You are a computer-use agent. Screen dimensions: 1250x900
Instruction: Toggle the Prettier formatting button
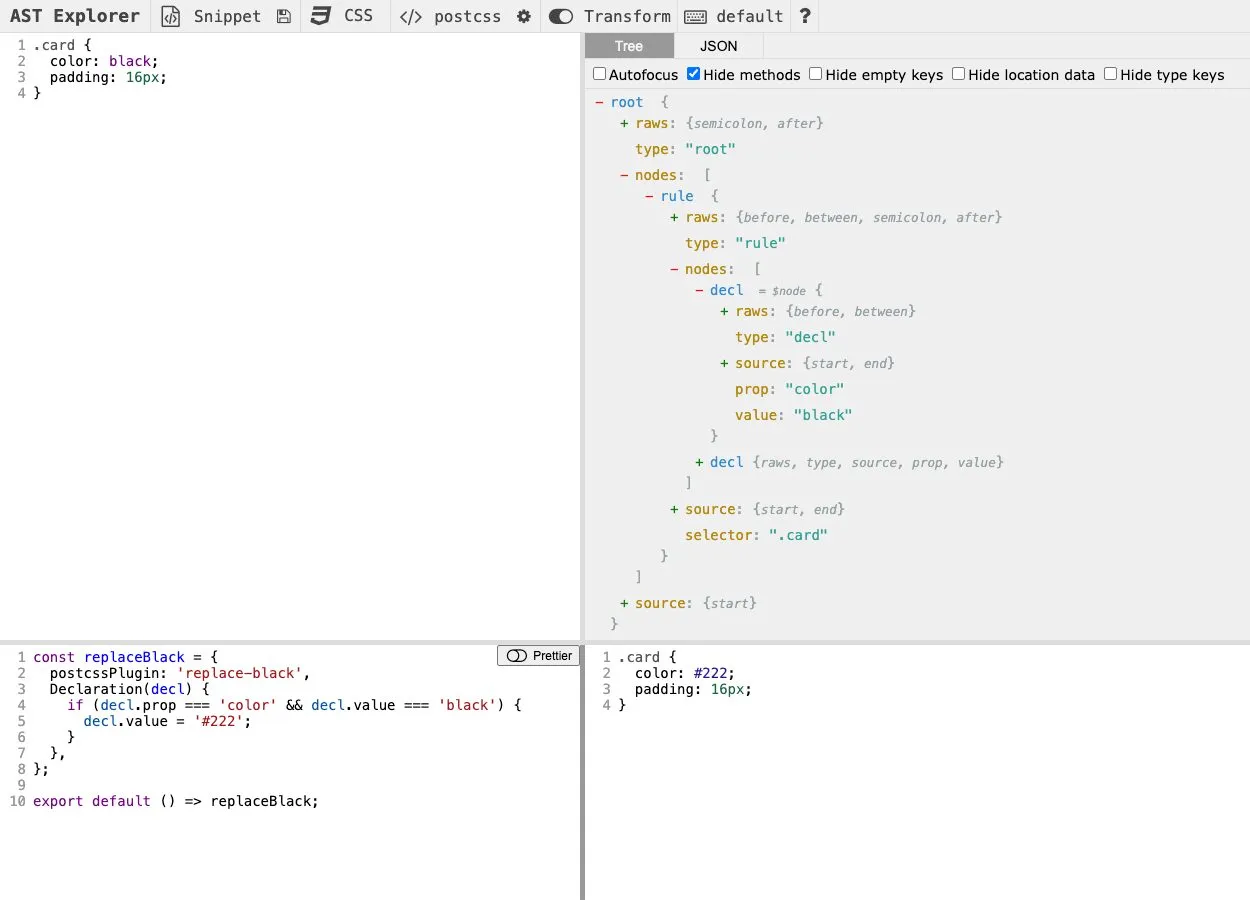pyautogui.click(x=538, y=656)
